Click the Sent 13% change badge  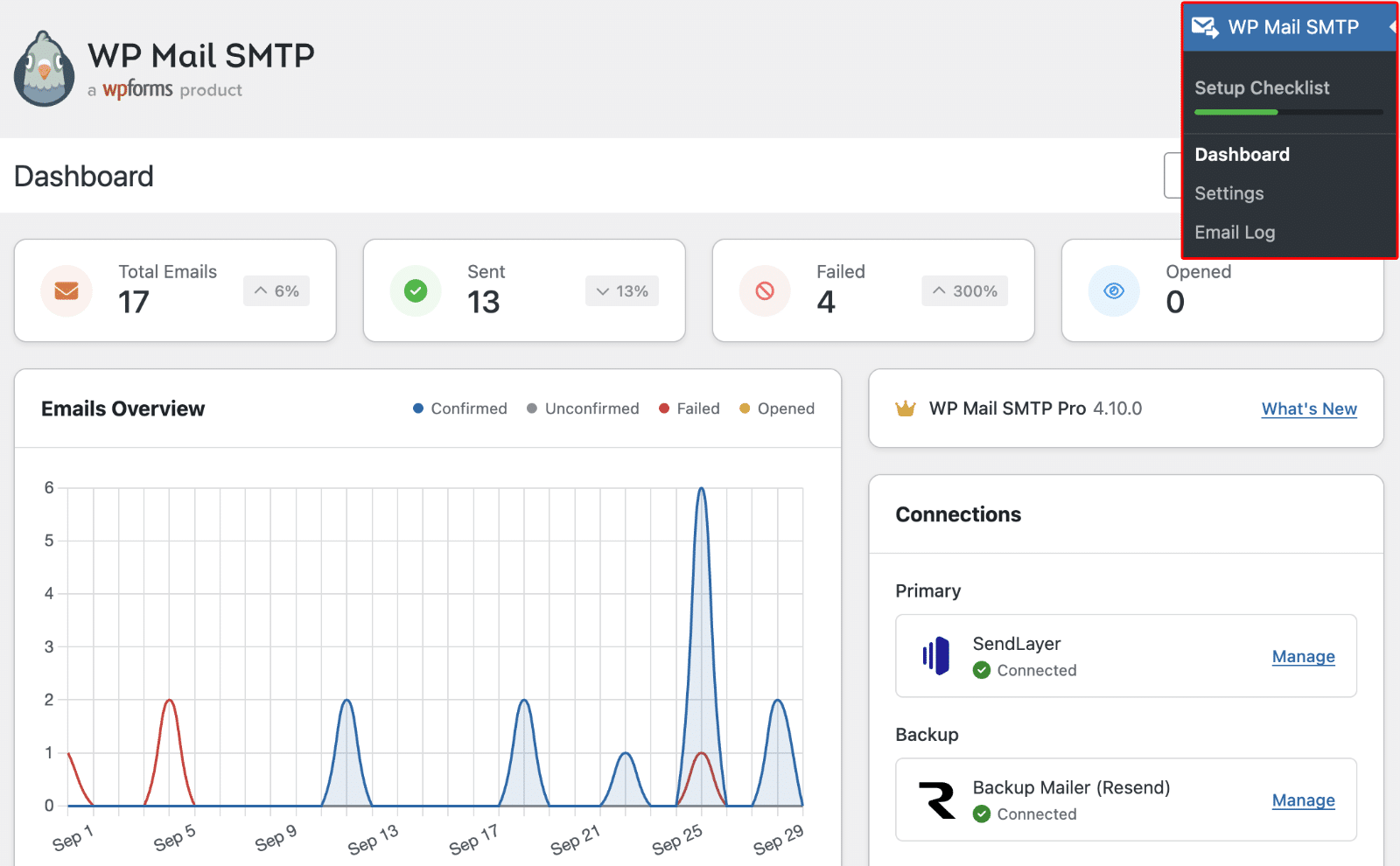(x=622, y=291)
